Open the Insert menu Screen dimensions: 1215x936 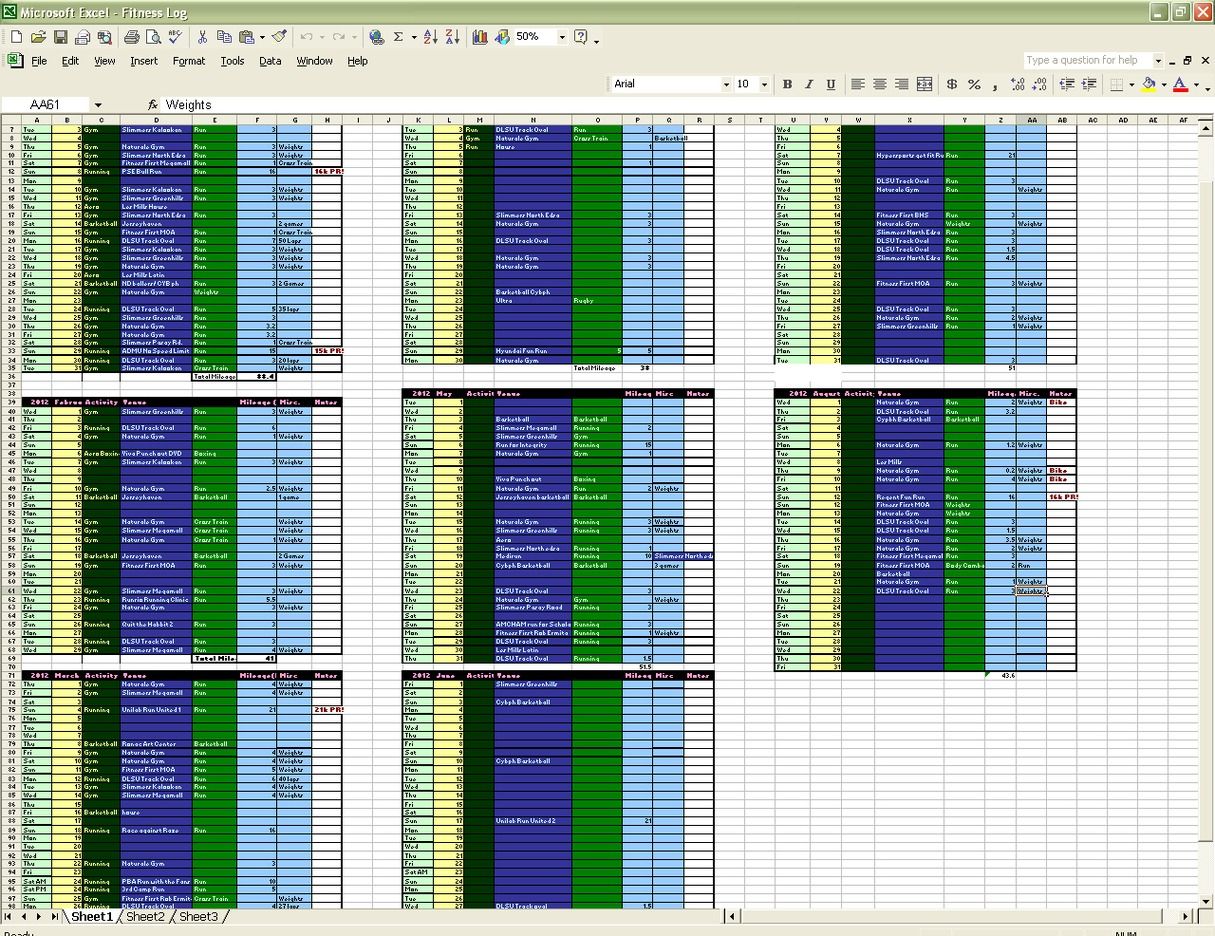[x=144, y=61]
